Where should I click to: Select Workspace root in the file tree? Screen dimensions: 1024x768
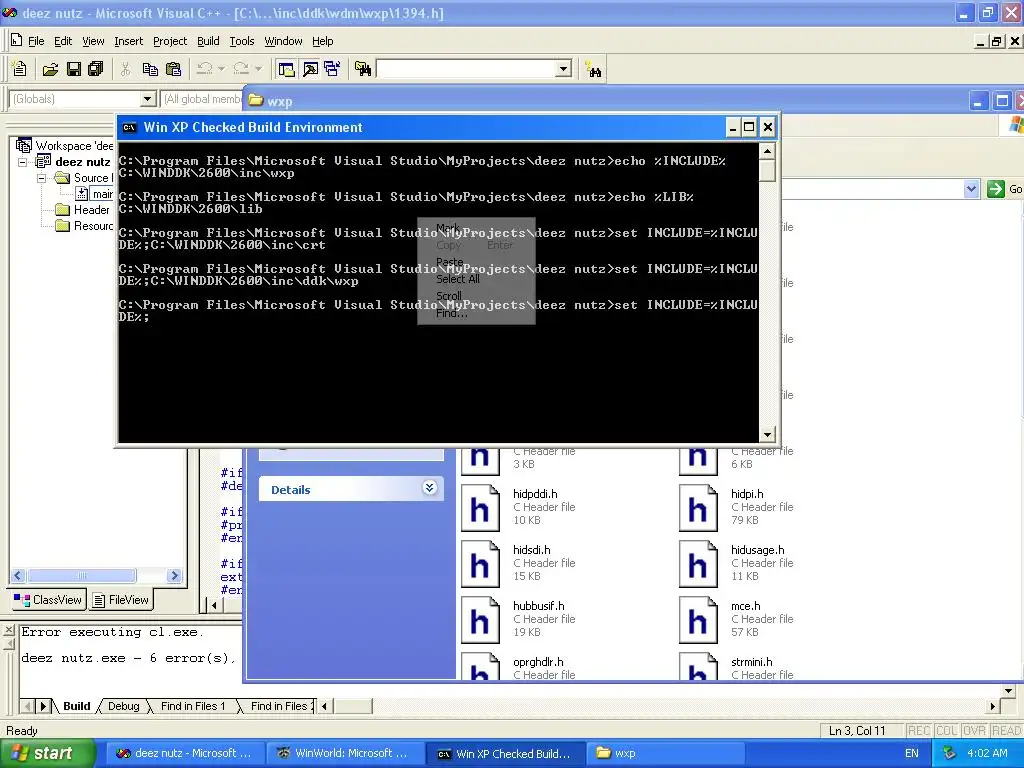pos(65,146)
